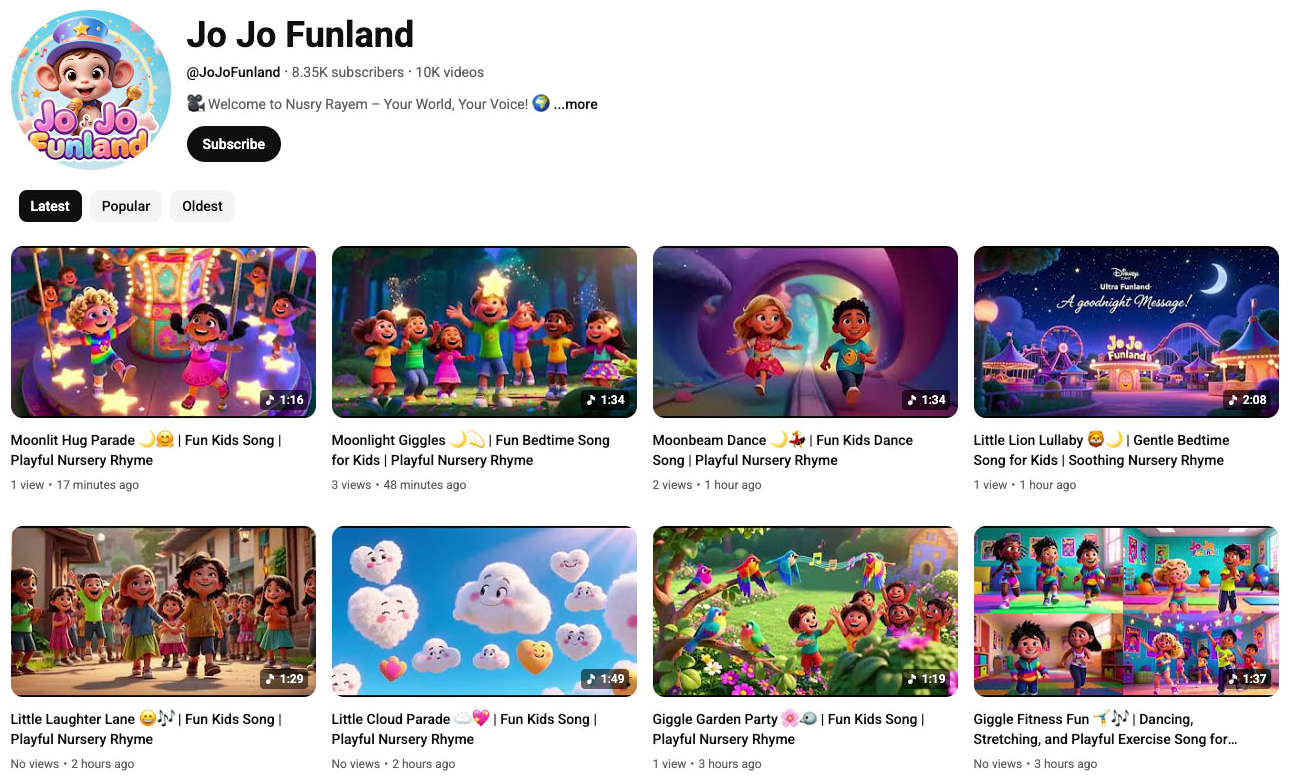Open the Giggle Garden Party thumbnail
The height and width of the screenshot is (782, 1291).
[x=805, y=611]
